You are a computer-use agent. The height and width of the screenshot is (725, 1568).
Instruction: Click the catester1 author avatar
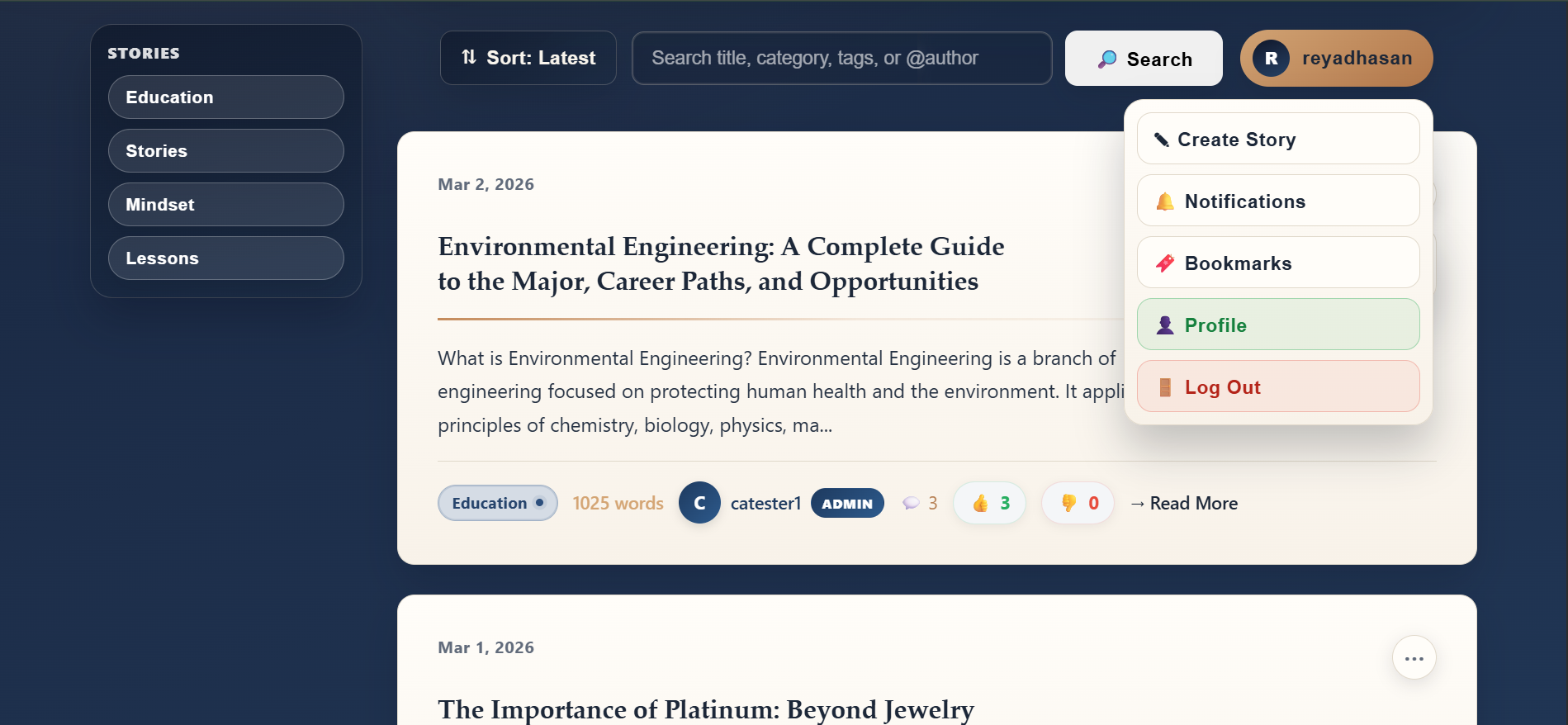click(x=699, y=503)
